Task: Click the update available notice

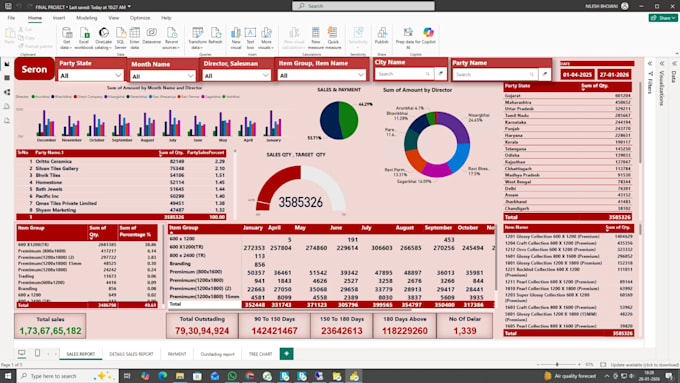Action: [644, 365]
